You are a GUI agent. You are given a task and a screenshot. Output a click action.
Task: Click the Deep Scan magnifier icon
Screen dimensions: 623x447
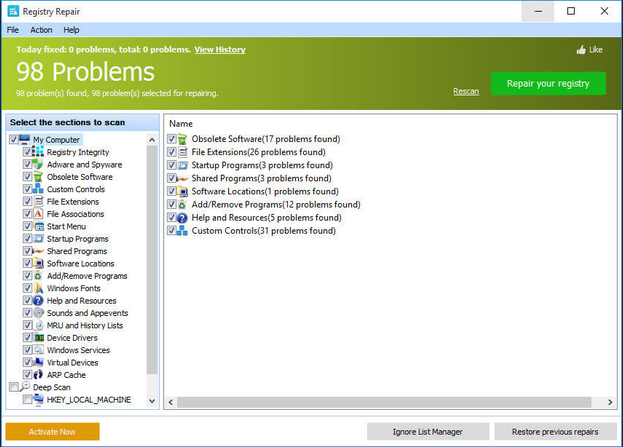pos(25,386)
